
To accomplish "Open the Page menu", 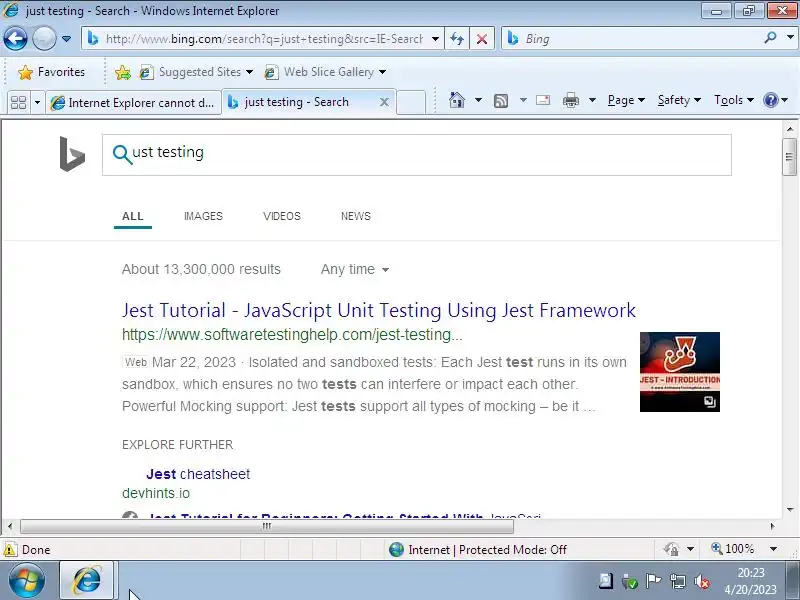I will tap(626, 100).
